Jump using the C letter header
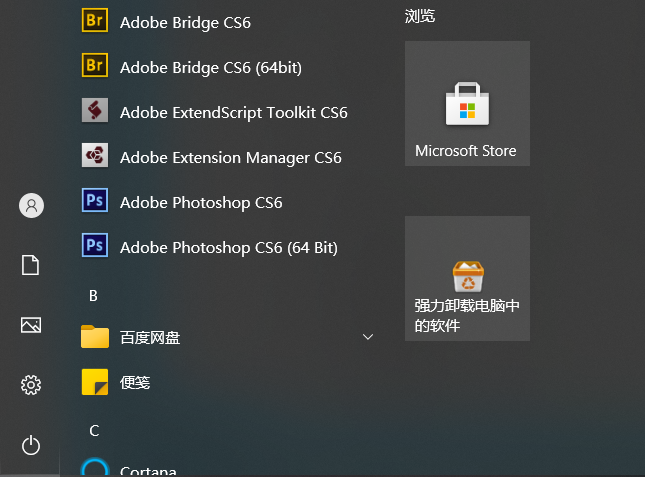The image size is (645, 477). (94, 430)
